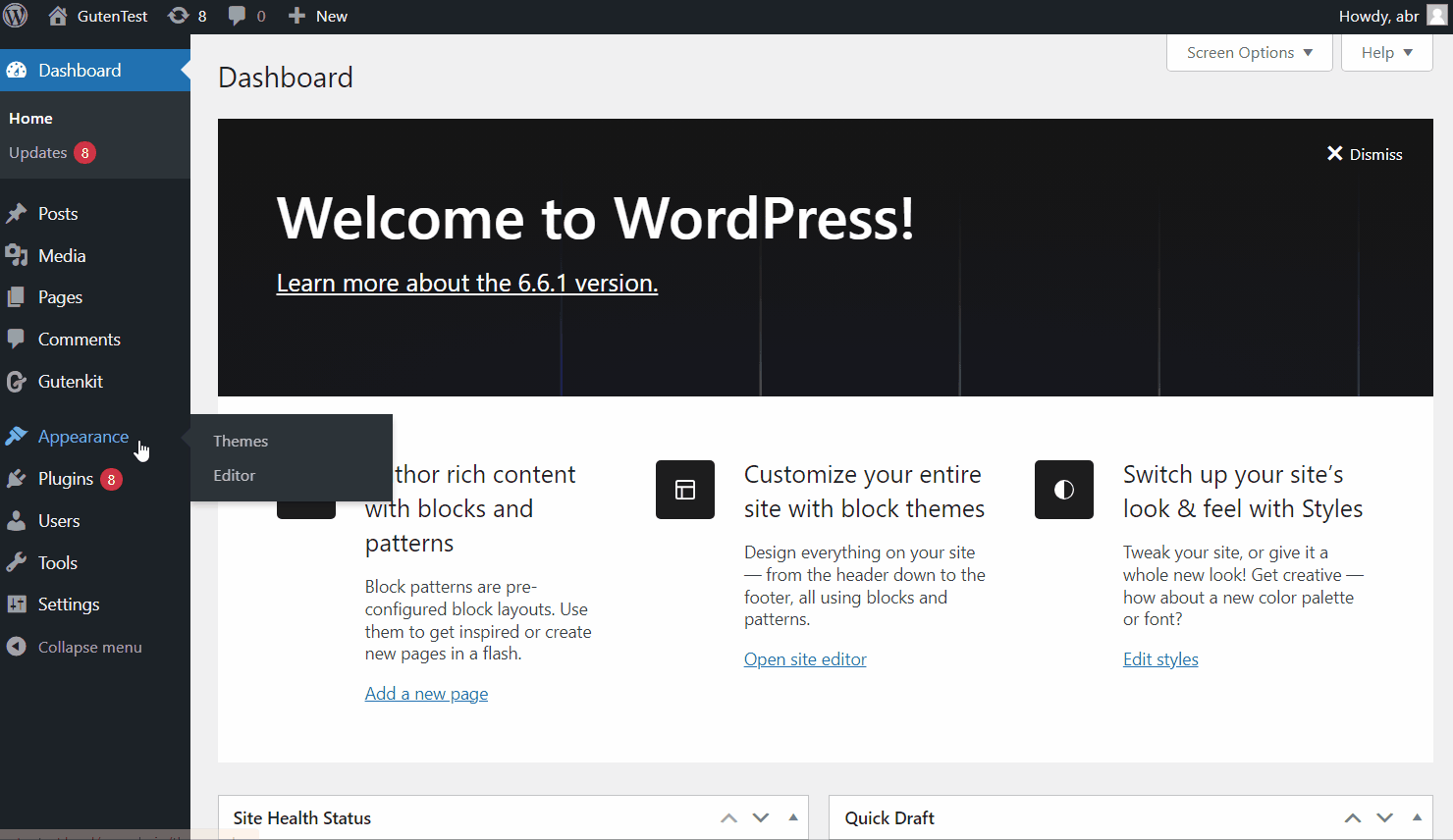The width and height of the screenshot is (1453, 840).
Task: Click the red 8 badge beside Plugins
Action: (x=112, y=480)
